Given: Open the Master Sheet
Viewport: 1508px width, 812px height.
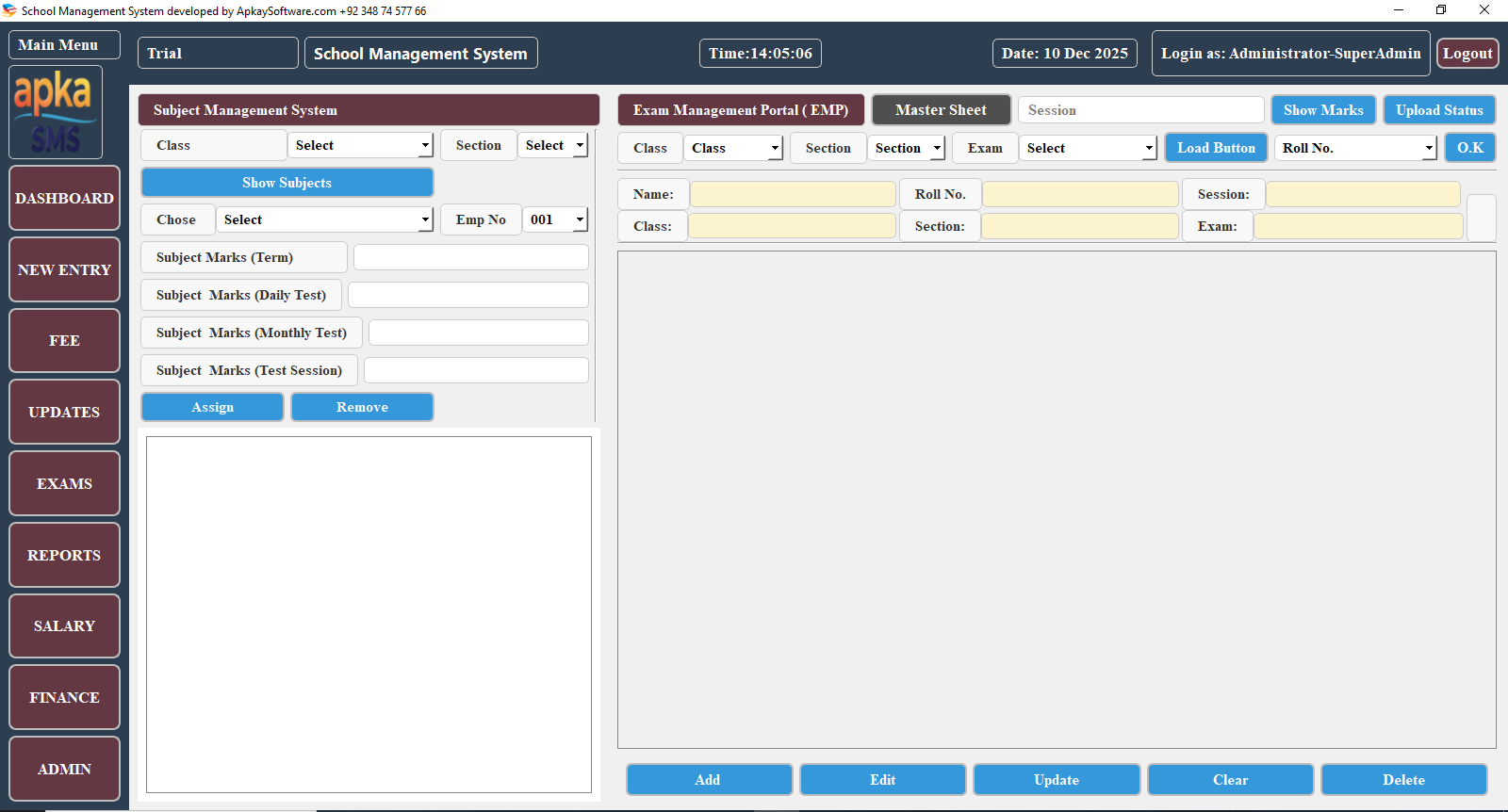Looking at the screenshot, I should [941, 110].
